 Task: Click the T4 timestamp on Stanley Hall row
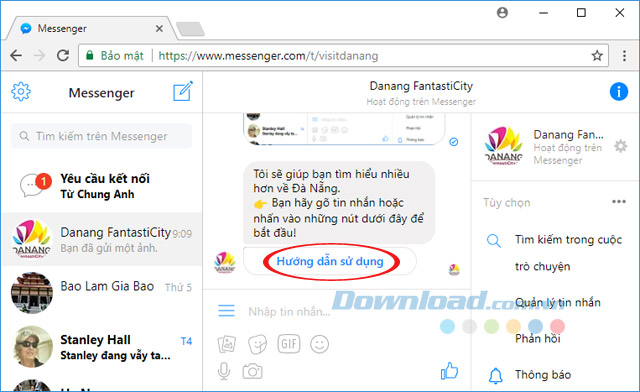pos(186,341)
